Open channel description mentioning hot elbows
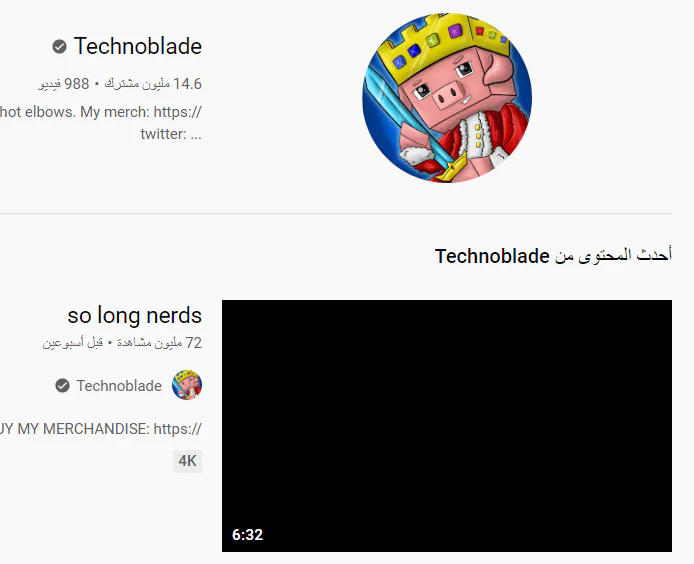 coord(101,122)
